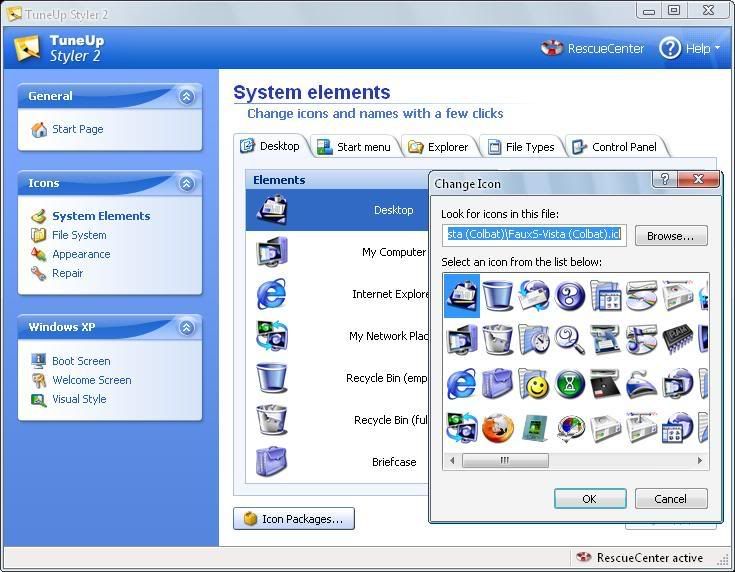Click the icon file path input field
This screenshot has height=572, width=735.
(534, 235)
